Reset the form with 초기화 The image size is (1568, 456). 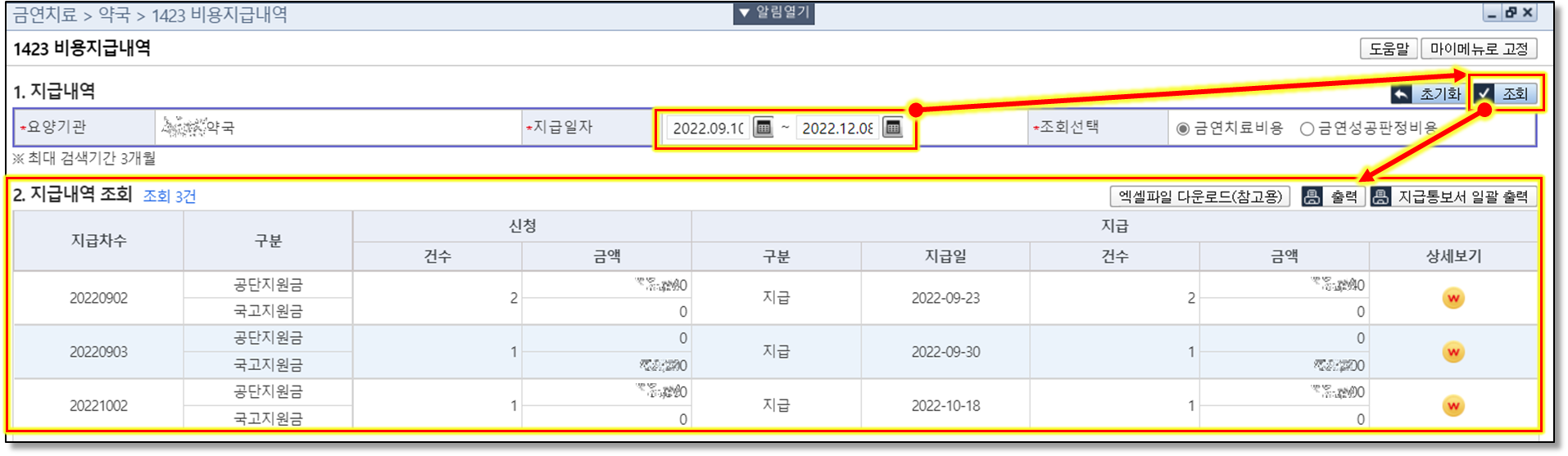pyautogui.click(x=1427, y=94)
